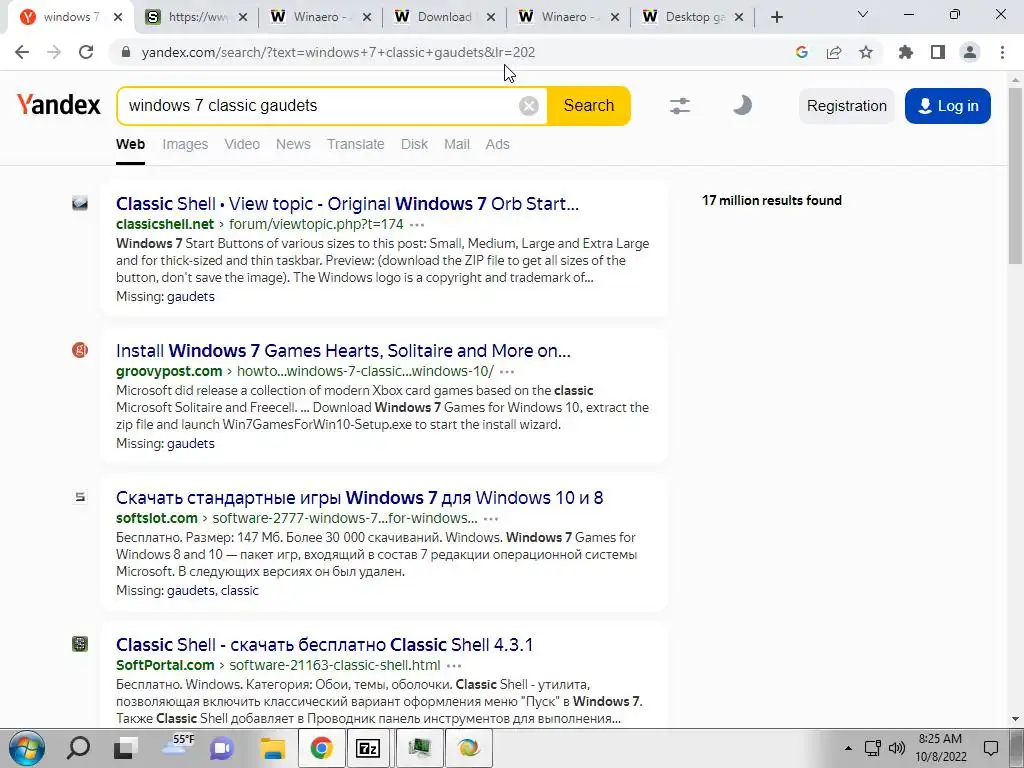The width and height of the screenshot is (1024, 768).
Task: Open the chat app taskbar icon
Action: click(222, 748)
